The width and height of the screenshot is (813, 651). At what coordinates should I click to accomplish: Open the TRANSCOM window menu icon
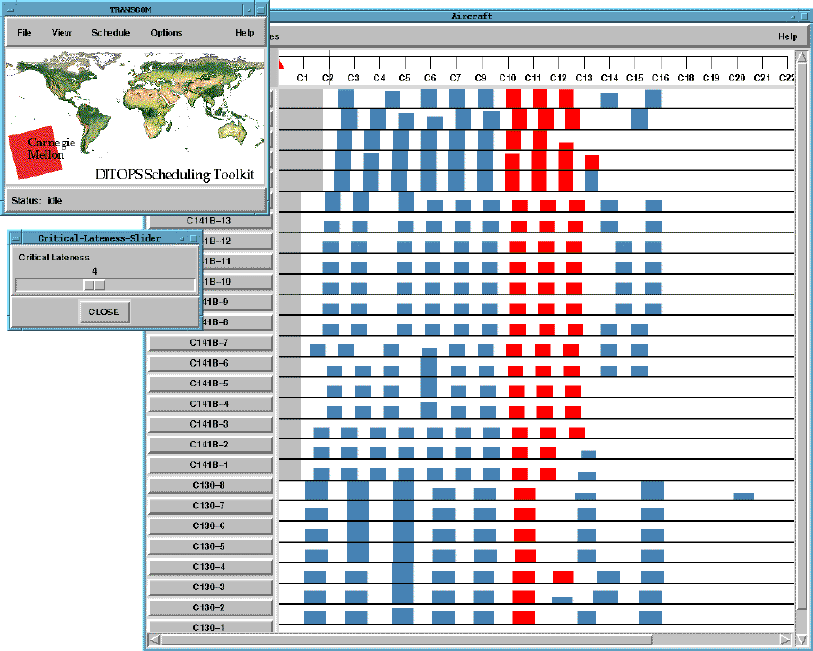coord(9,8)
